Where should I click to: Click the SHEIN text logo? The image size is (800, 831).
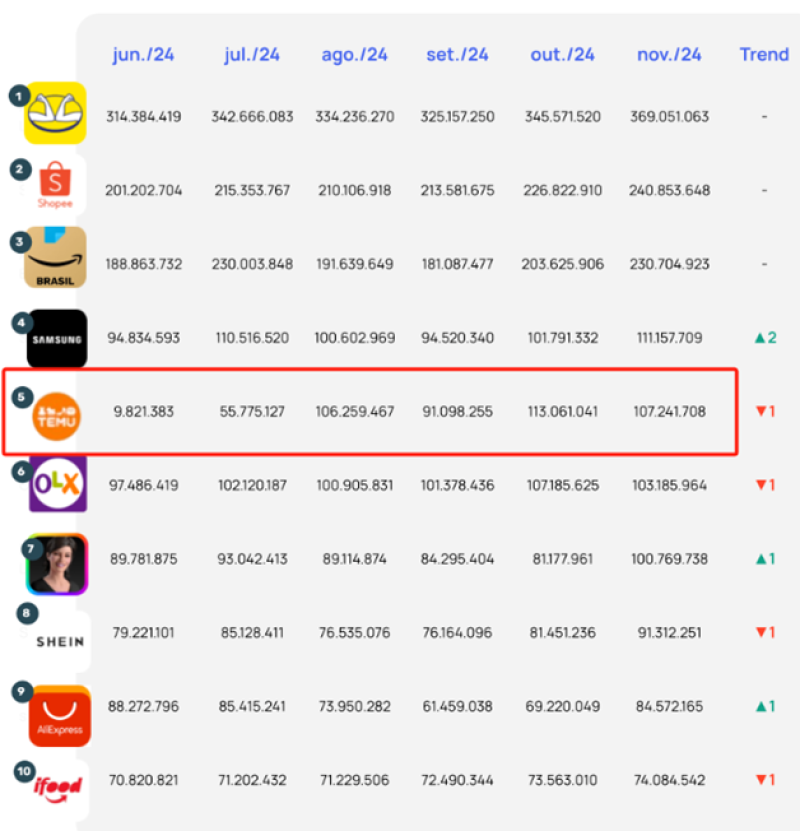click(x=60, y=642)
